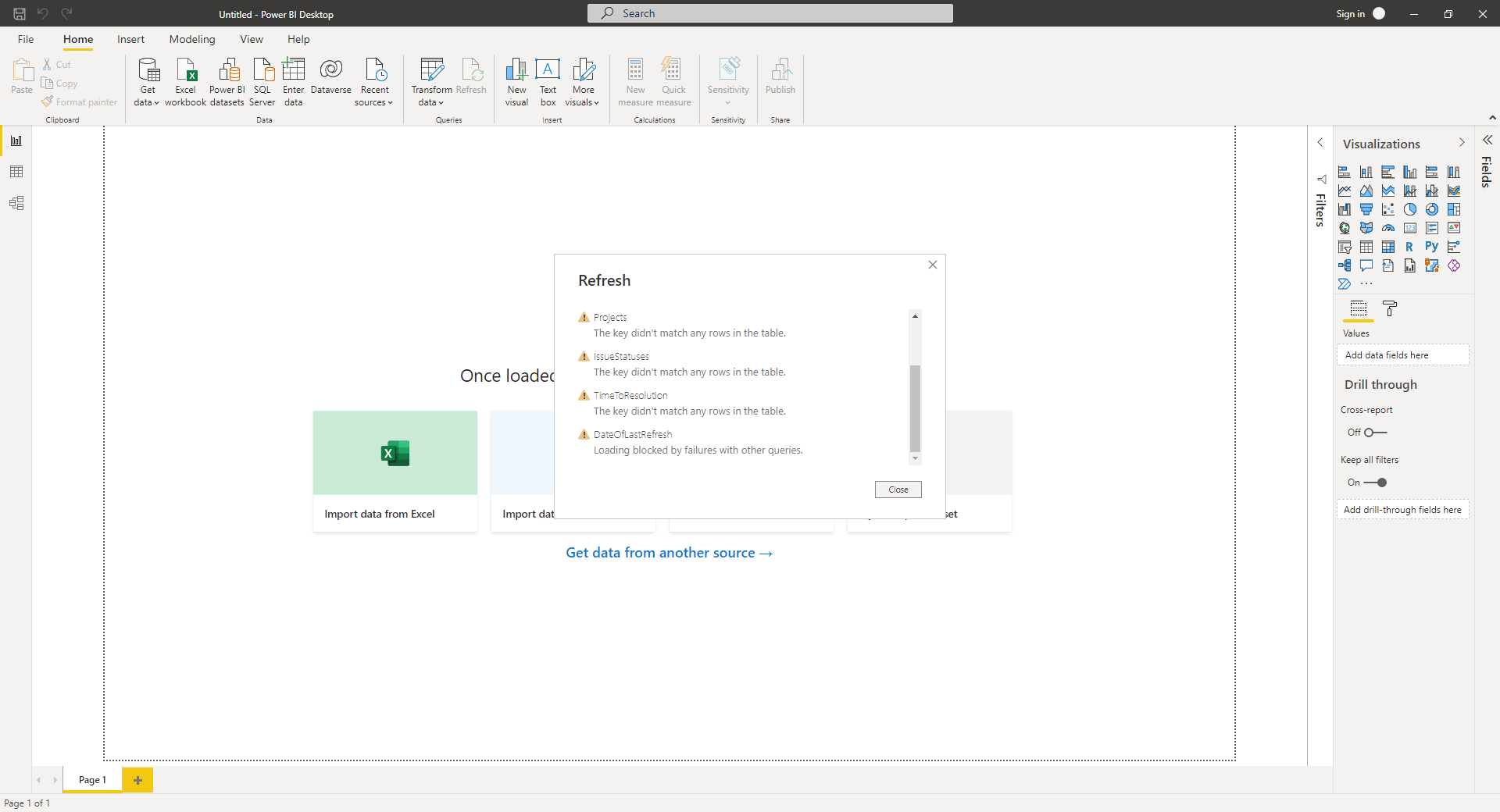Click the Search box in title bar
The height and width of the screenshot is (812, 1500).
click(x=770, y=13)
